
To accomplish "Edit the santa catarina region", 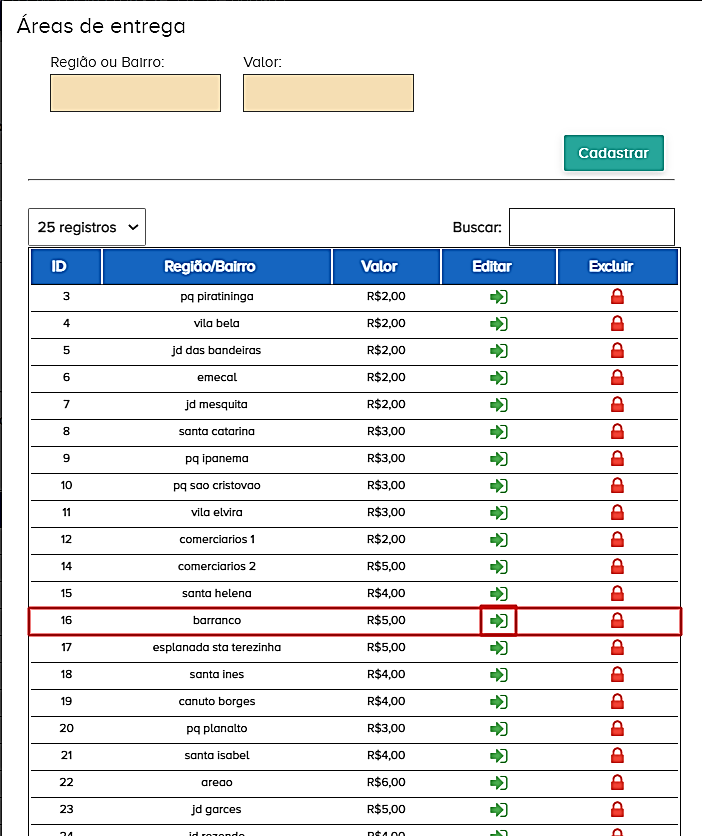I will [x=499, y=432].
